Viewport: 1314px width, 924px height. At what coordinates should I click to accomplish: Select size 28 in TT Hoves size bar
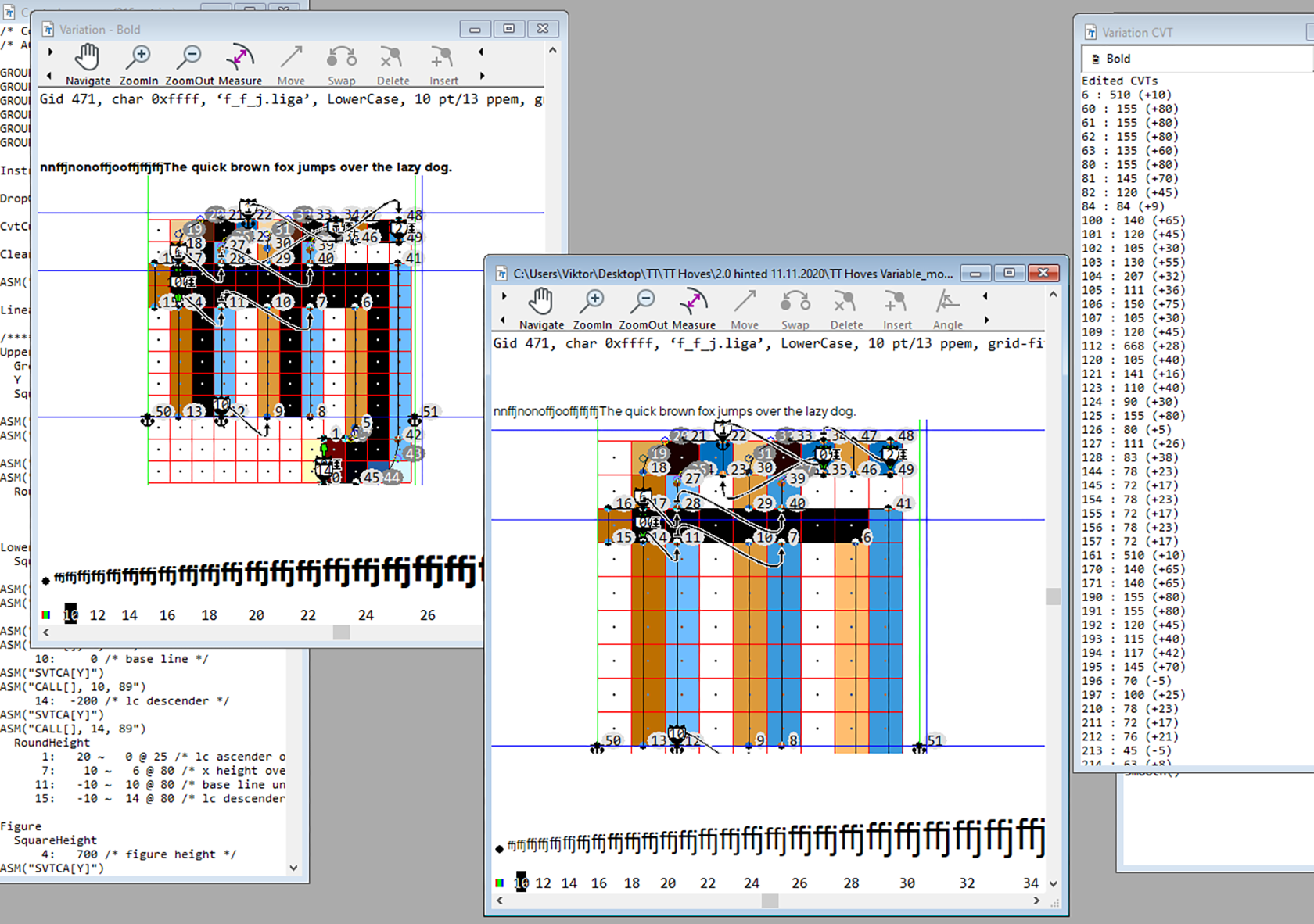coord(851,883)
